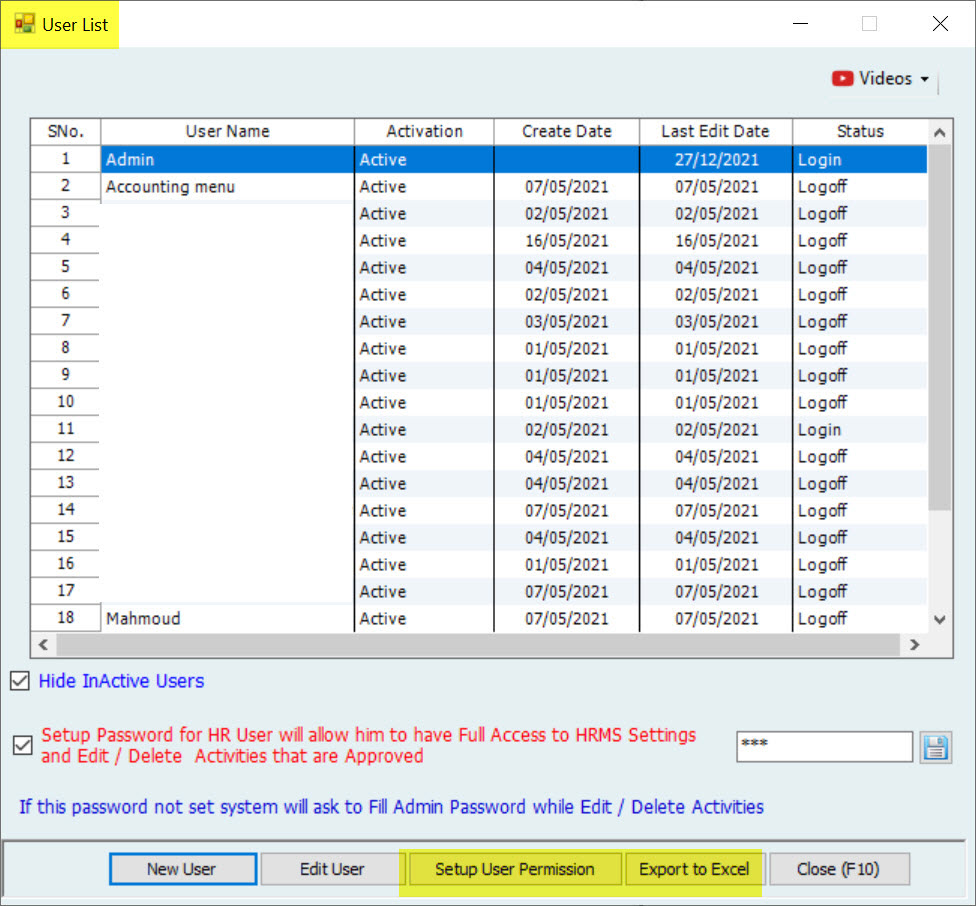Open Setup User Permission
This screenshot has height=906, width=976.
click(x=514, y=869)
